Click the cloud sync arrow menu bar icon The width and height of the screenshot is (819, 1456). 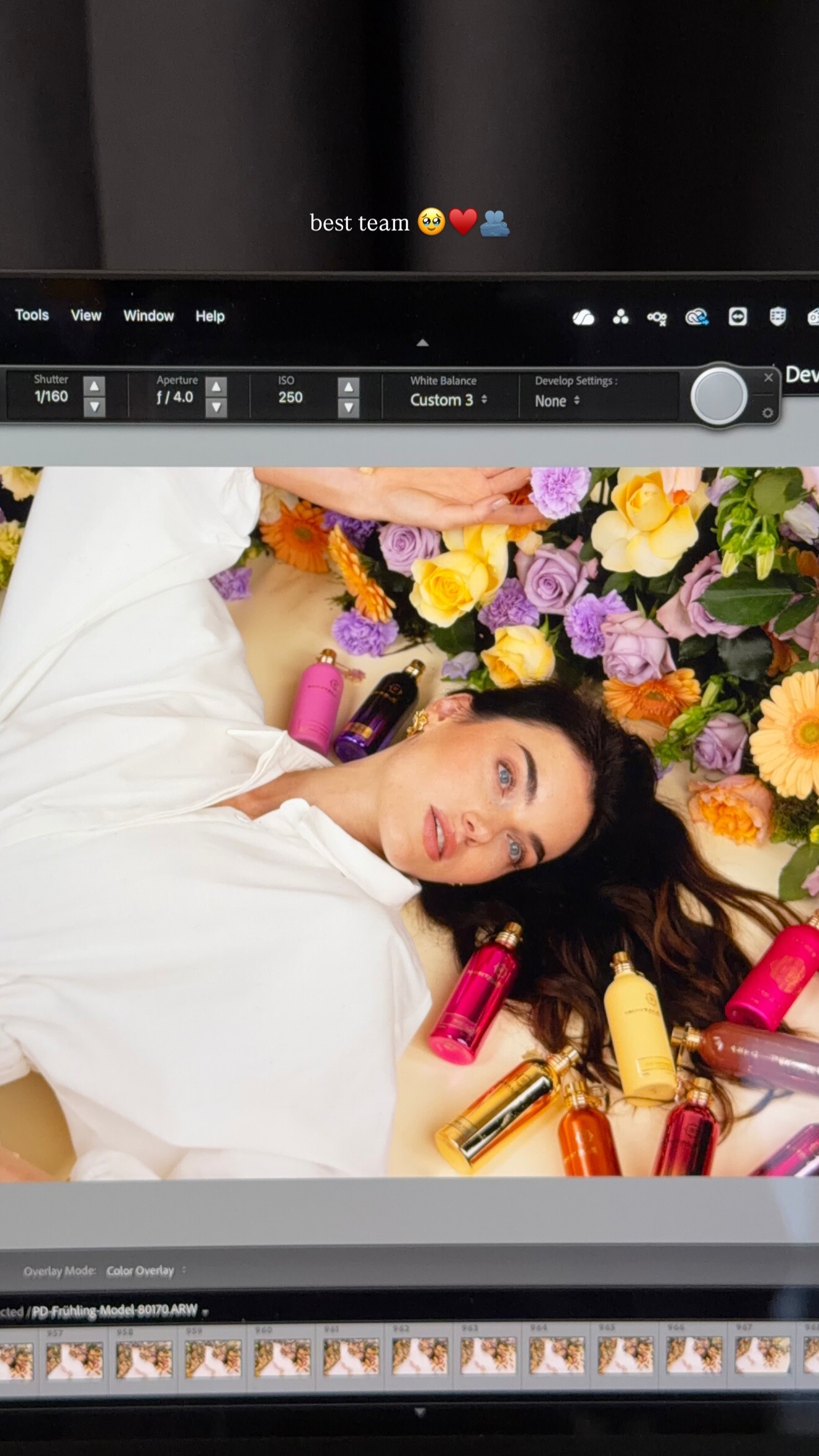coord(697,318)
